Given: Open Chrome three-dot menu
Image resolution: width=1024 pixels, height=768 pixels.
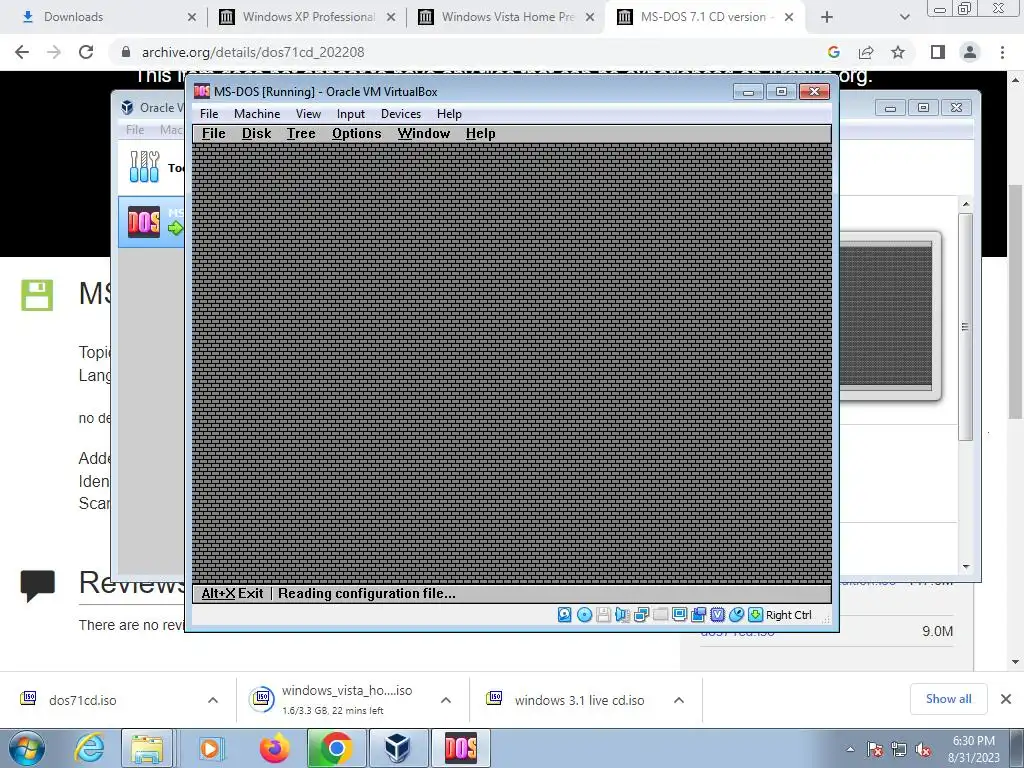Looking at the screenshot, I should click(1002, 52).
